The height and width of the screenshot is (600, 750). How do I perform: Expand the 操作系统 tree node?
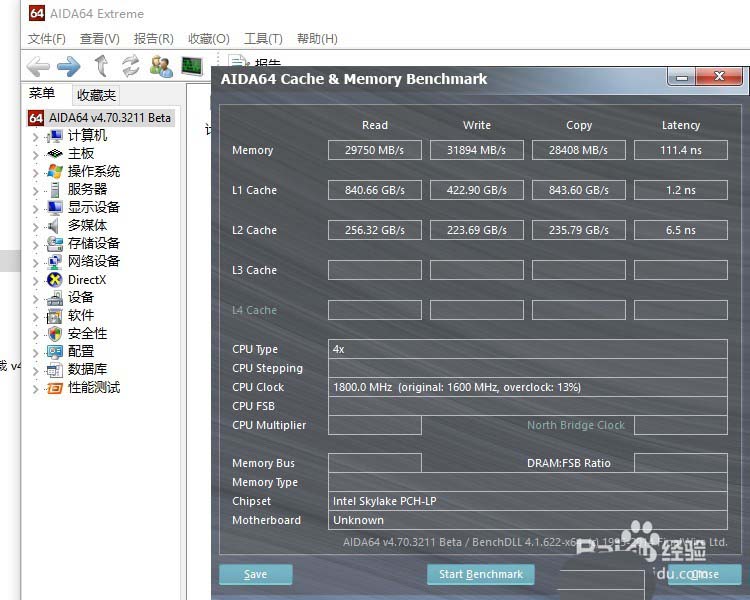point(35,173)
